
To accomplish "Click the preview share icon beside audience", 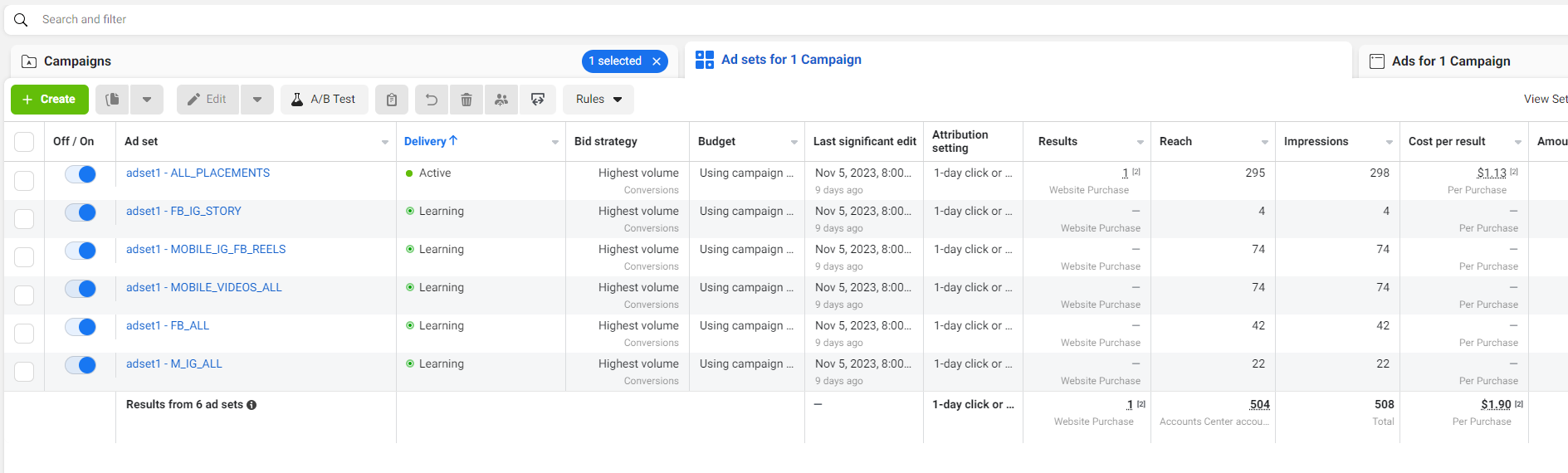I will pyautogui.click(x=538, y=100).
